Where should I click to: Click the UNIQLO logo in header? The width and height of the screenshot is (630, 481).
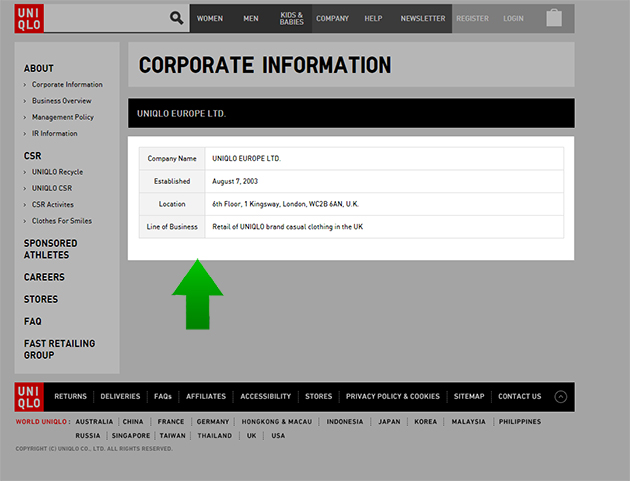(x=29, y=18)
